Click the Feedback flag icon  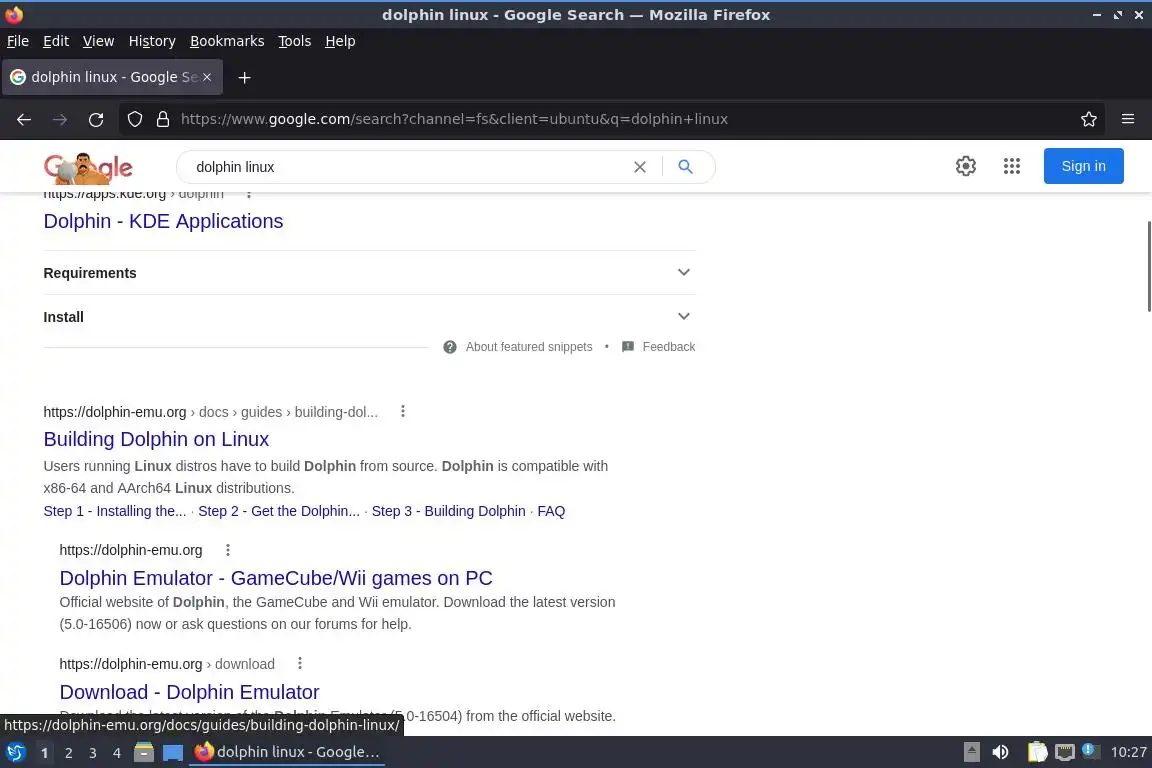click(627, 347)
